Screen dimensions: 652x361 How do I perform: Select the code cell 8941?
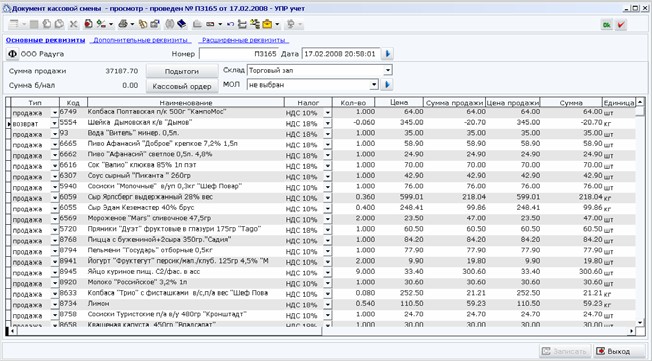click(73, 261)
